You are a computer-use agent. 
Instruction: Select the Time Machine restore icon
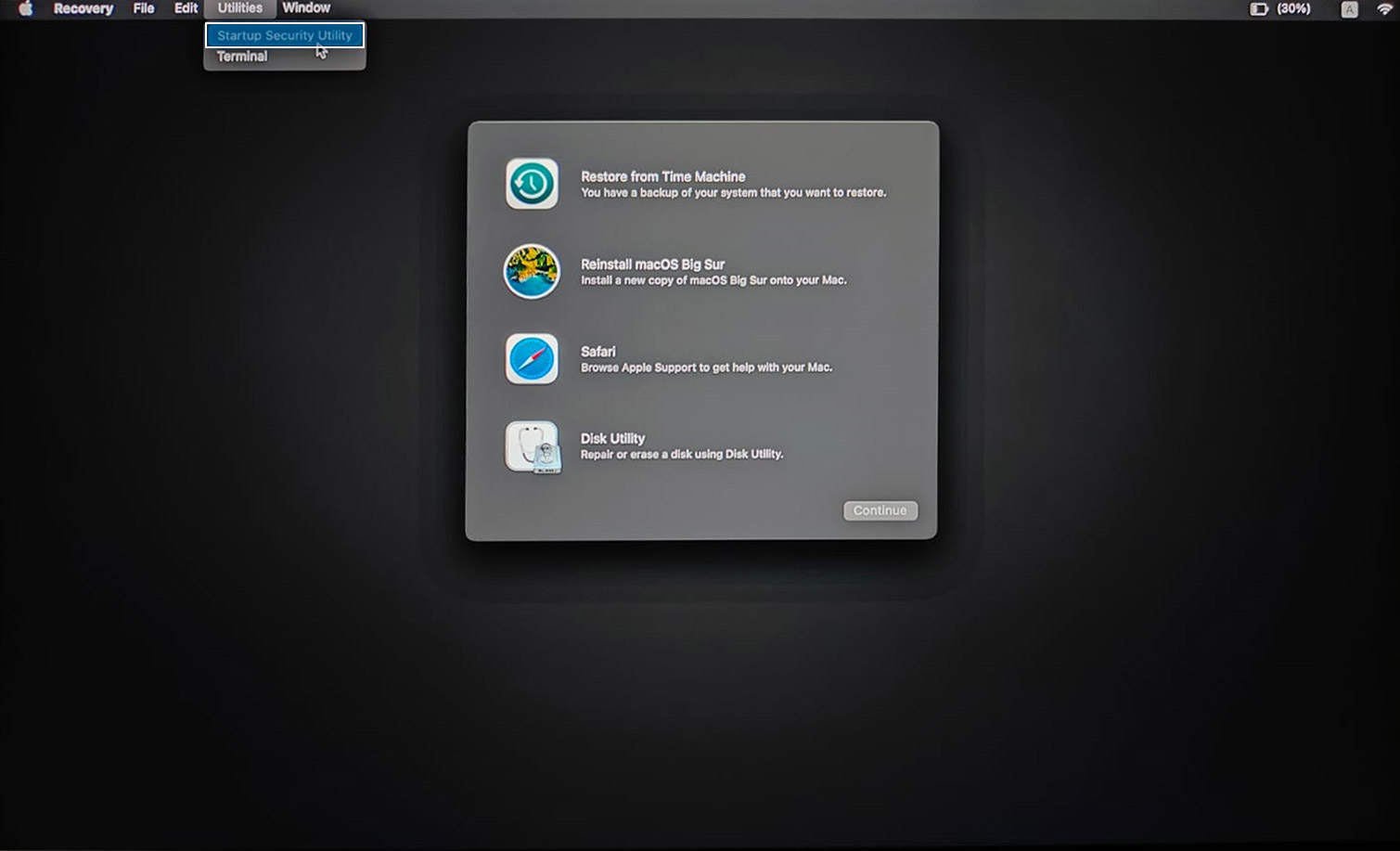tap(532, 183)
